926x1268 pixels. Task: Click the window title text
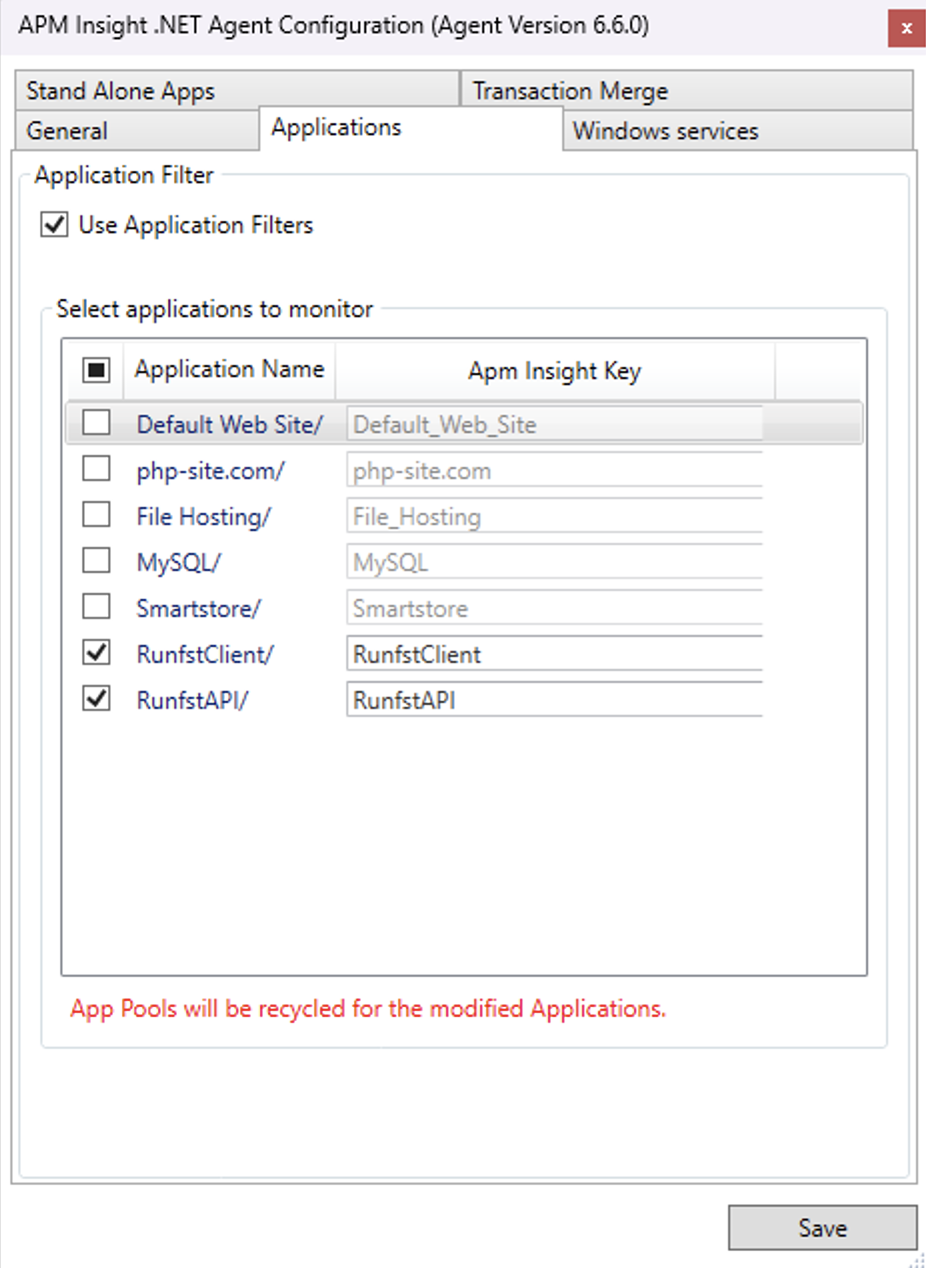(334, 26)
